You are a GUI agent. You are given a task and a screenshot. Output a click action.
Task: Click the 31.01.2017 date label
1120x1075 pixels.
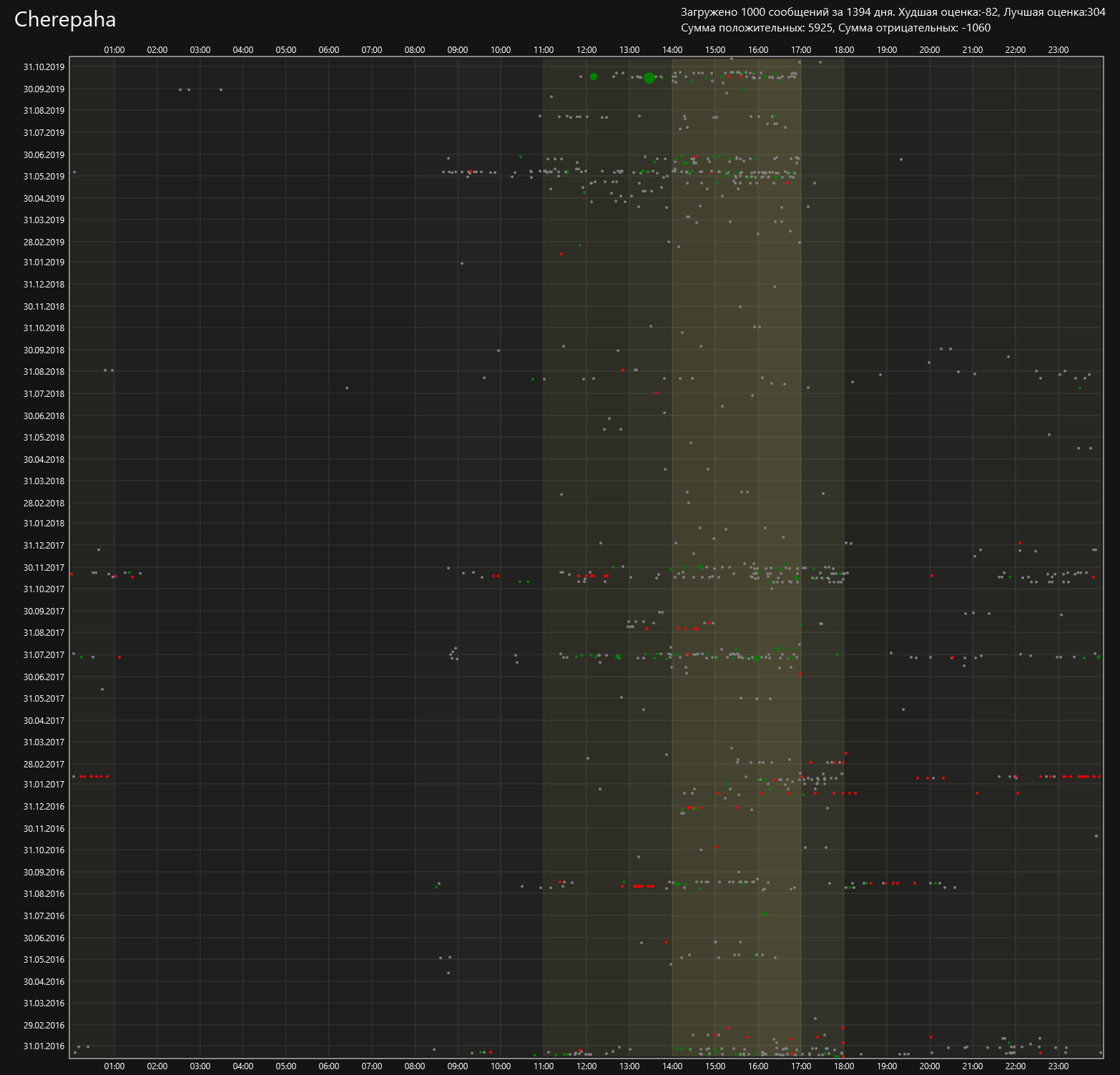pyautogui.click(x=44, y=785)
